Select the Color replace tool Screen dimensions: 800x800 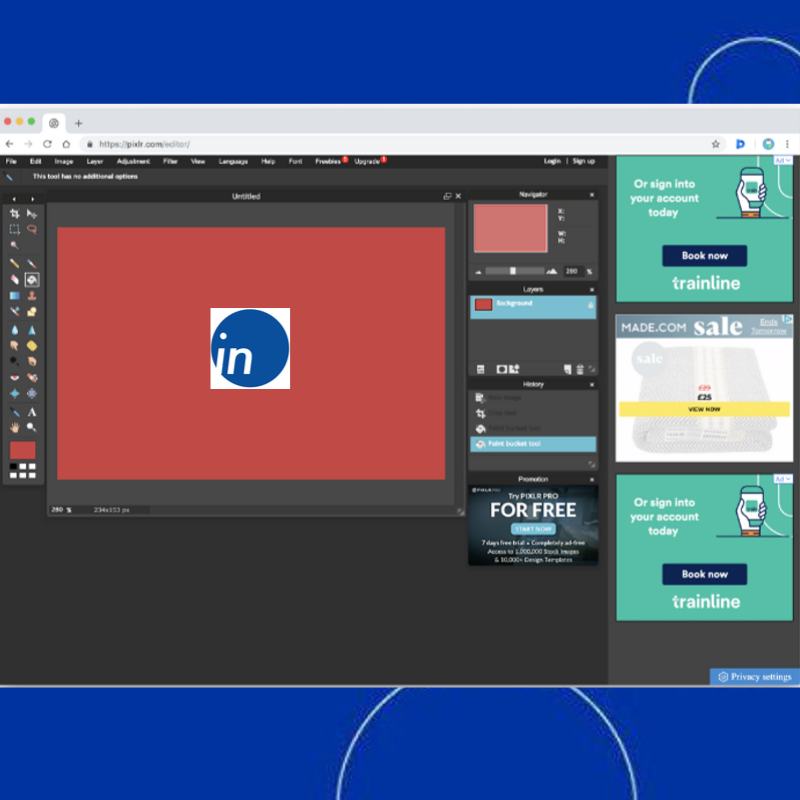coord(15,311)
